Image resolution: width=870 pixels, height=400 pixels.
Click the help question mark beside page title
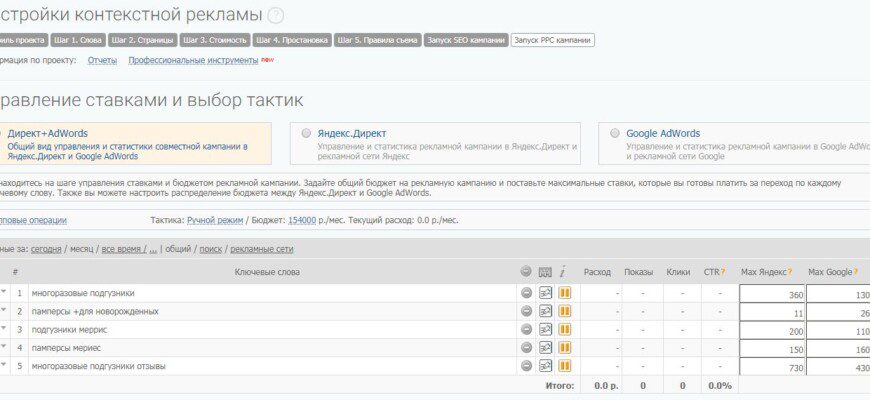[275, 16]
